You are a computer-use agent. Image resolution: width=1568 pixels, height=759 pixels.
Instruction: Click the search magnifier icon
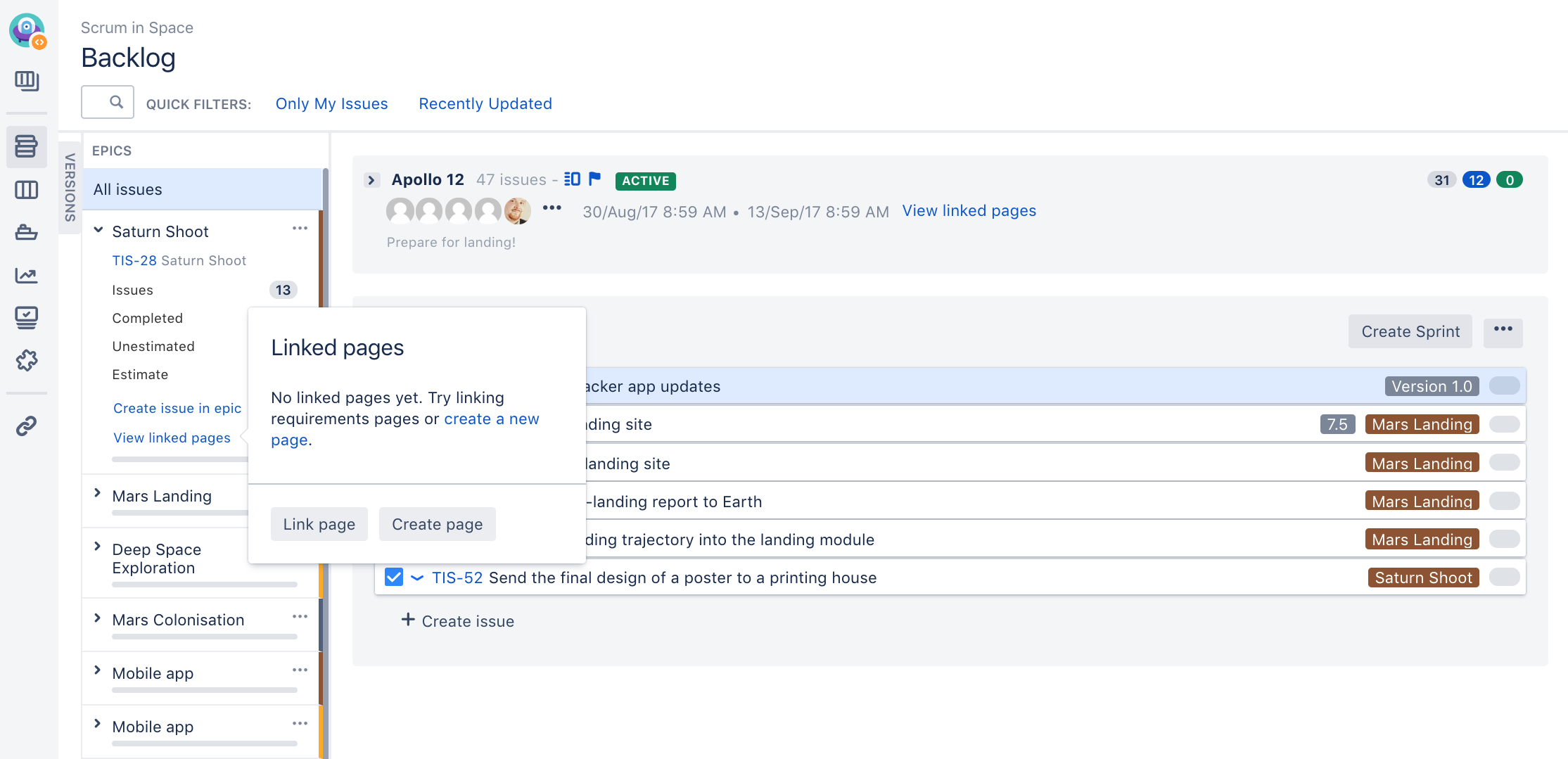[116, 103]
